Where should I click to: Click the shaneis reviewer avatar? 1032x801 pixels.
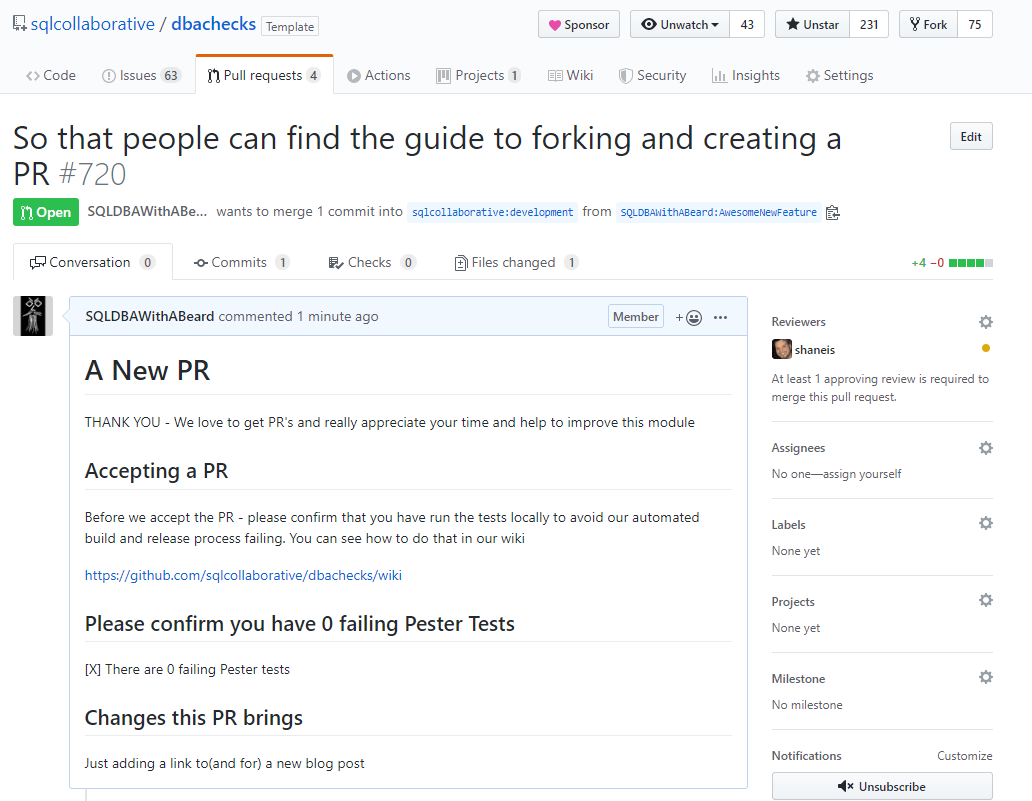782,349
